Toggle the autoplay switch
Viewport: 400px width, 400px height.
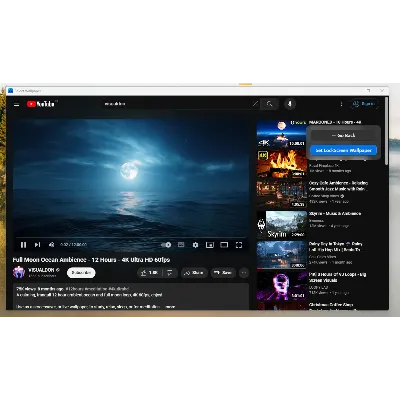[166, 245]
